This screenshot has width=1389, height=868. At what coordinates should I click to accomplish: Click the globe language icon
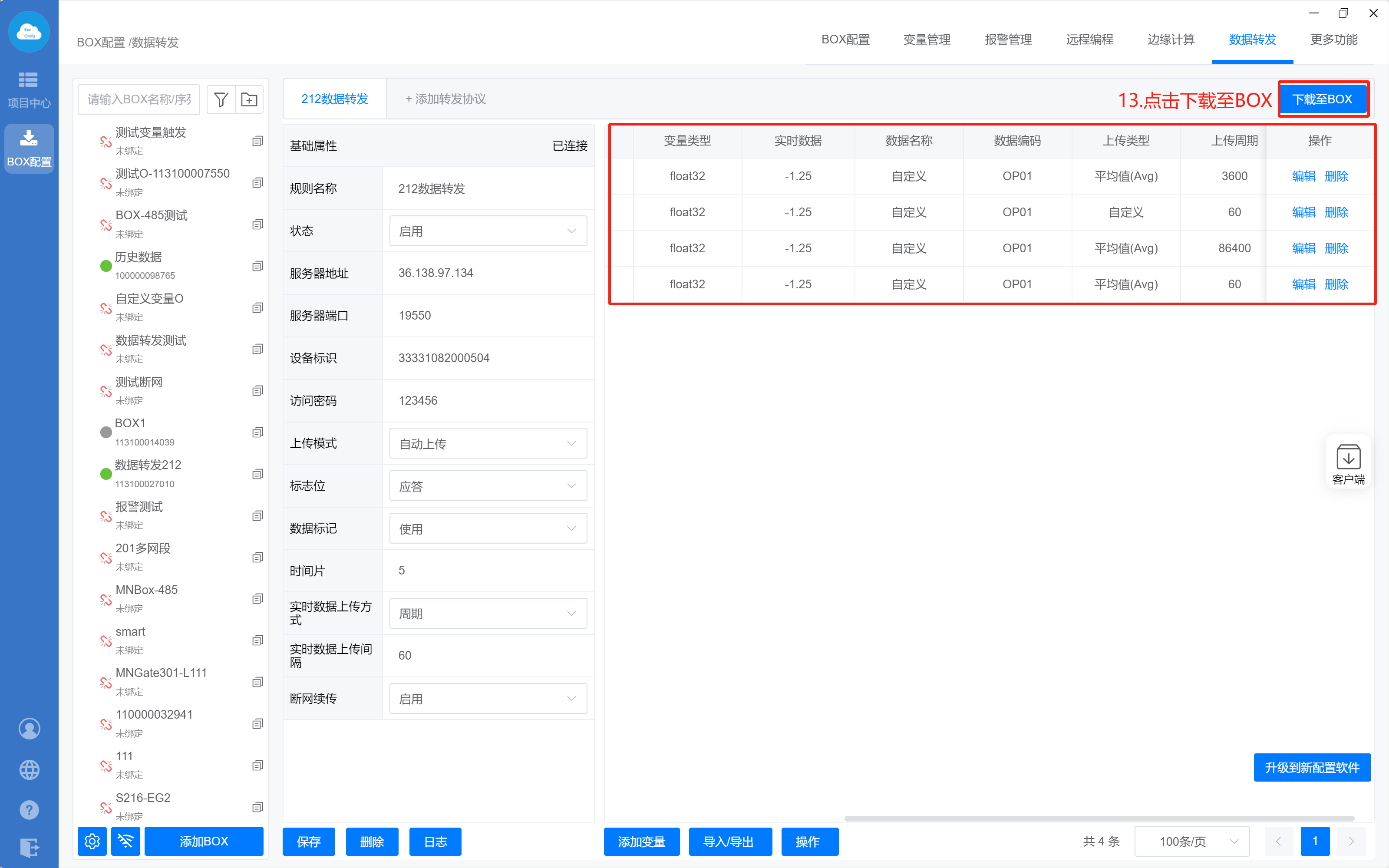click(29, 769)
